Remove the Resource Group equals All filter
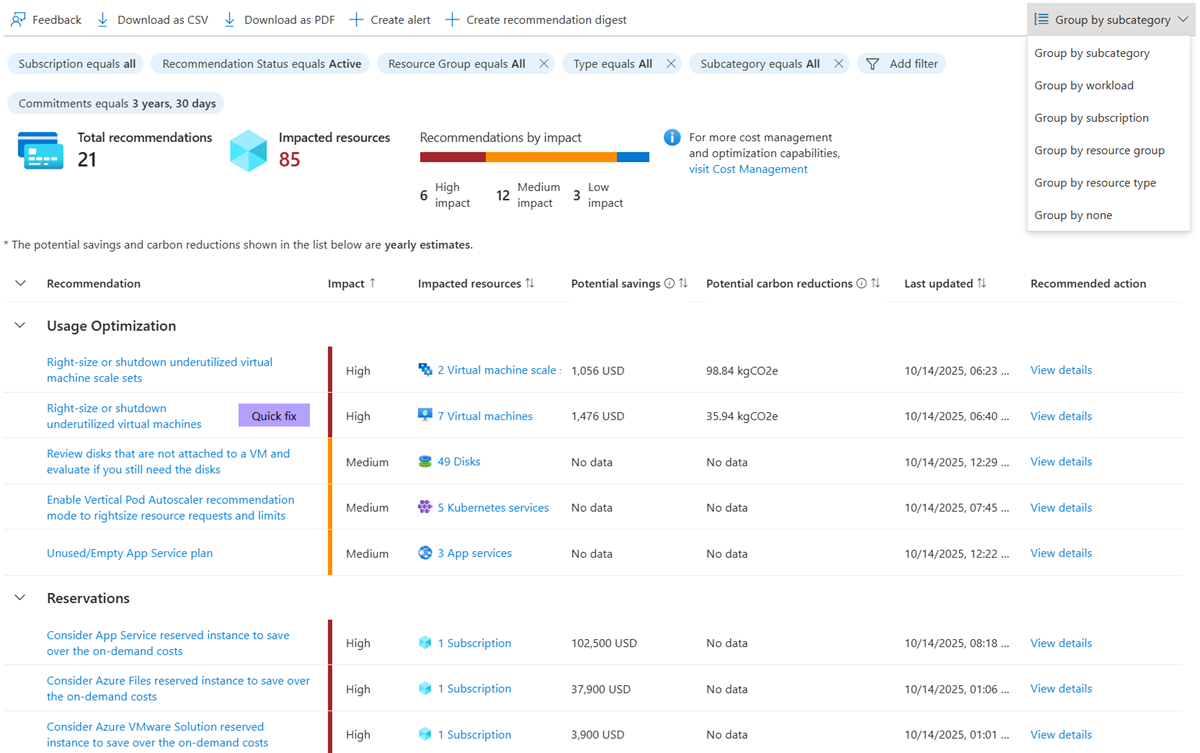The image size is (1200, 753). pos(545,63)
